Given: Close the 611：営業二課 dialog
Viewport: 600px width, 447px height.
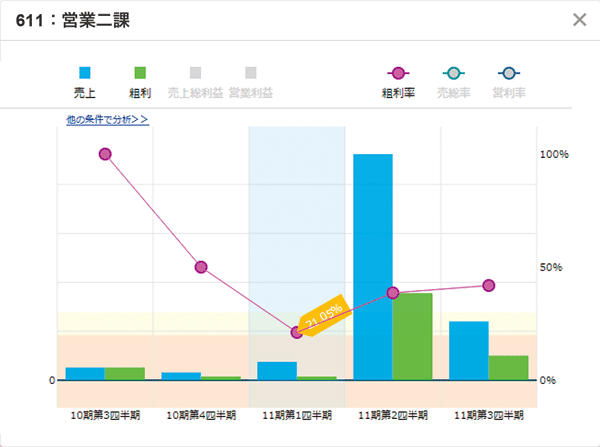Looking at the screenshot, I should 579,19.
